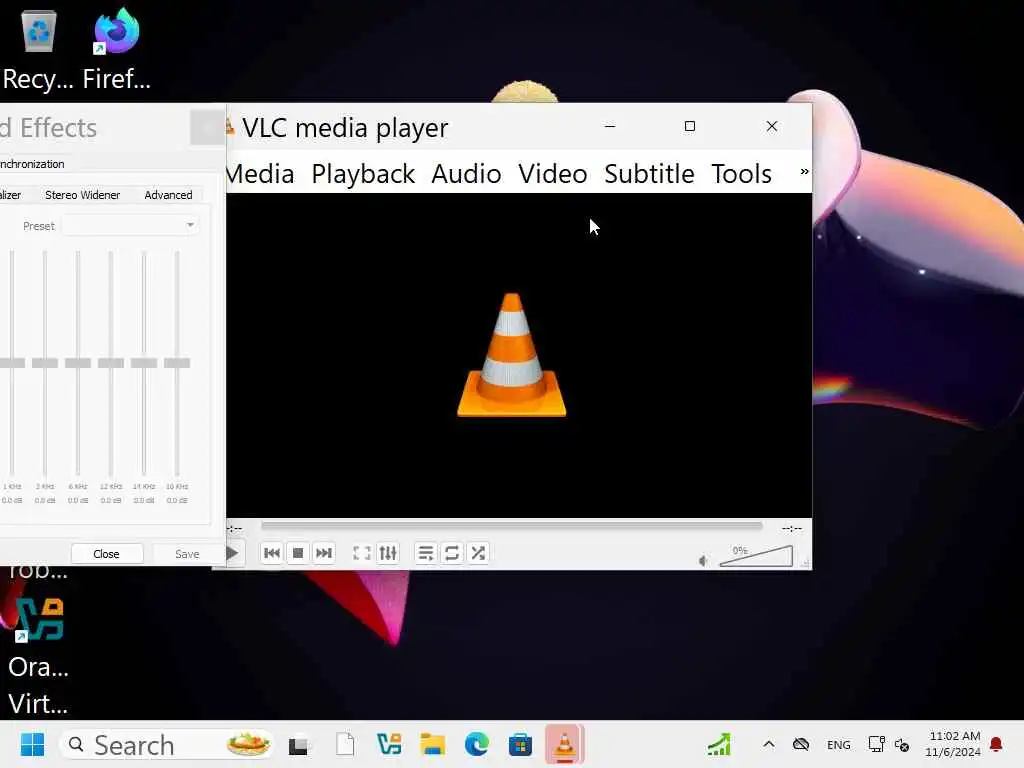Adjust the 3 KHz equalizer slider
Viewport: 1024px width, 768px height.
(x=45, y=363)
